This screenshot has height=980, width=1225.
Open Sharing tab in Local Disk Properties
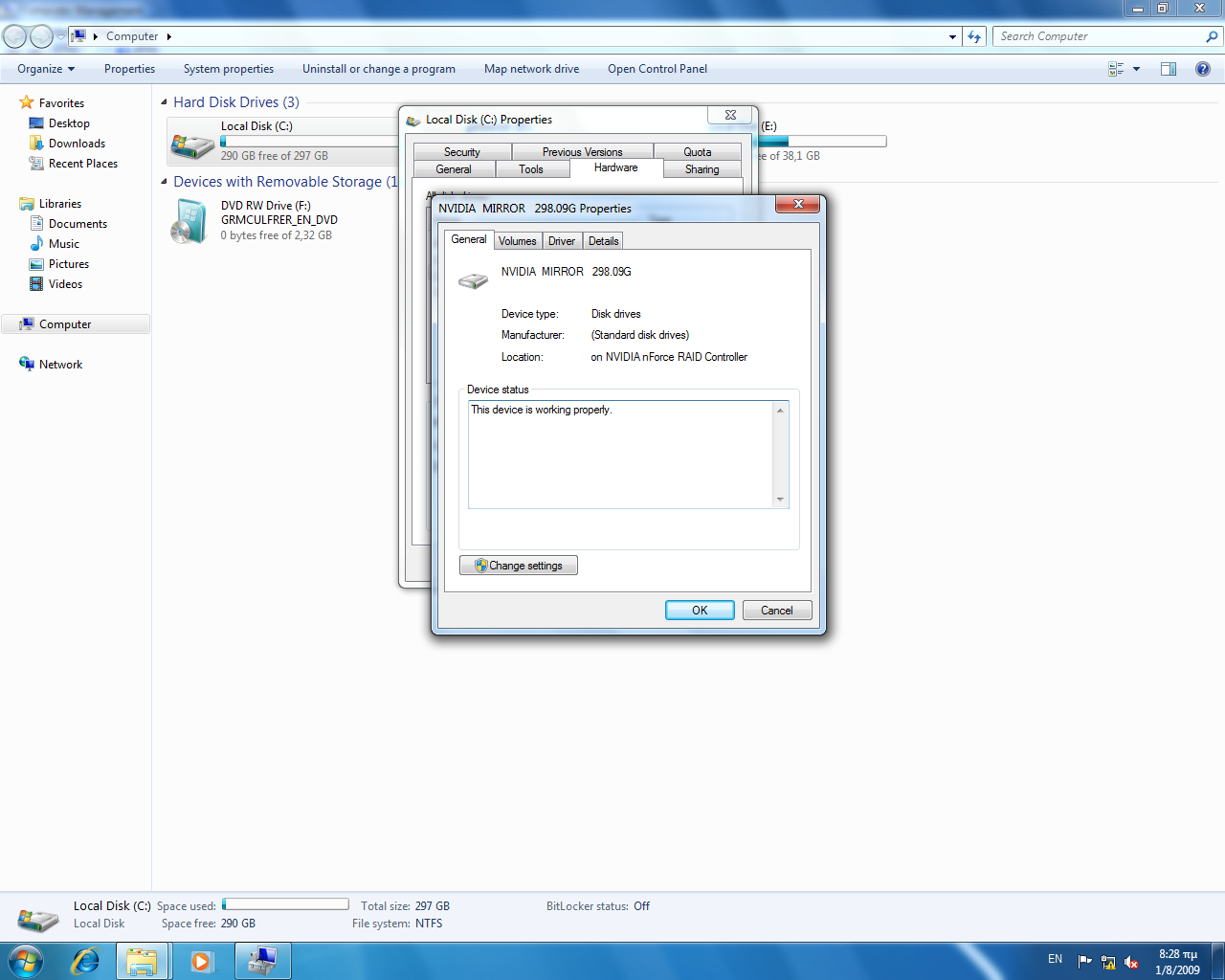(x=702, y=169)
